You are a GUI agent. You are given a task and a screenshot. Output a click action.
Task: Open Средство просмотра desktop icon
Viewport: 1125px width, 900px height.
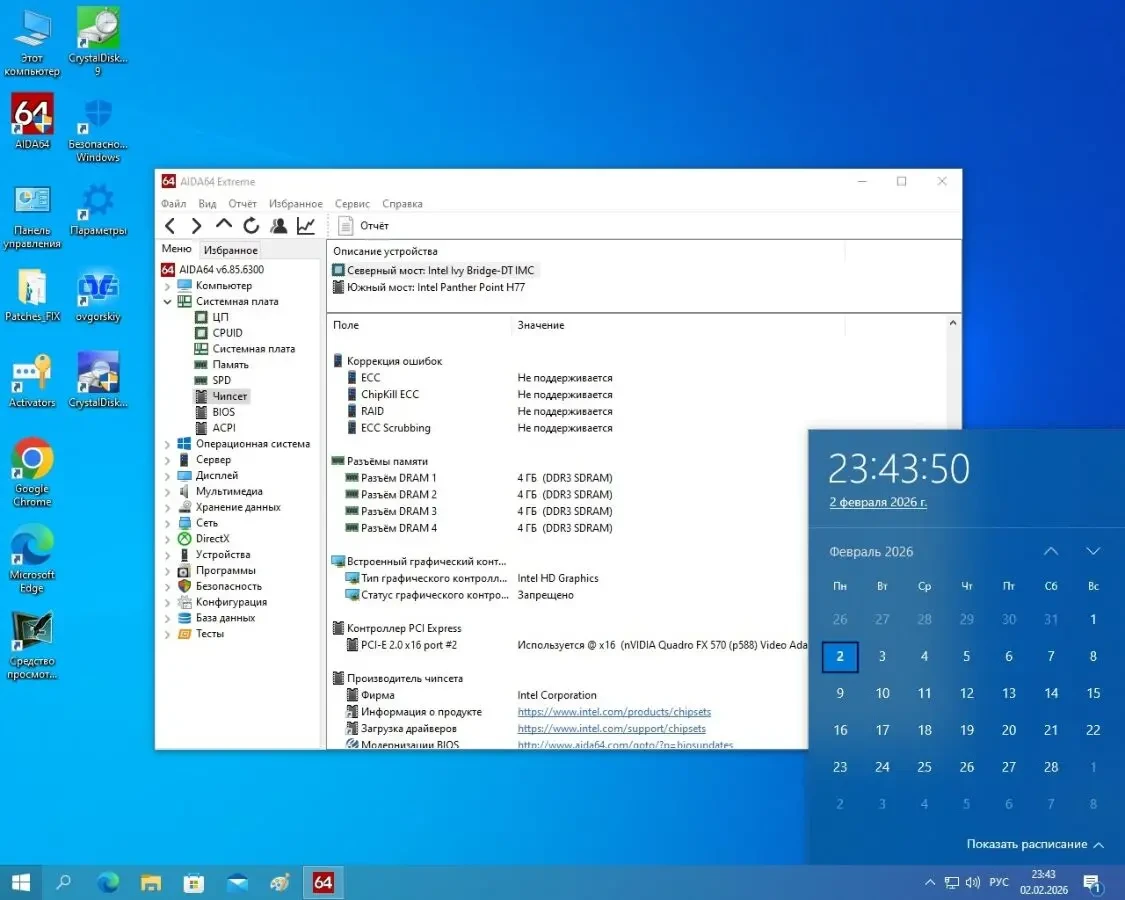coord(32,644)
